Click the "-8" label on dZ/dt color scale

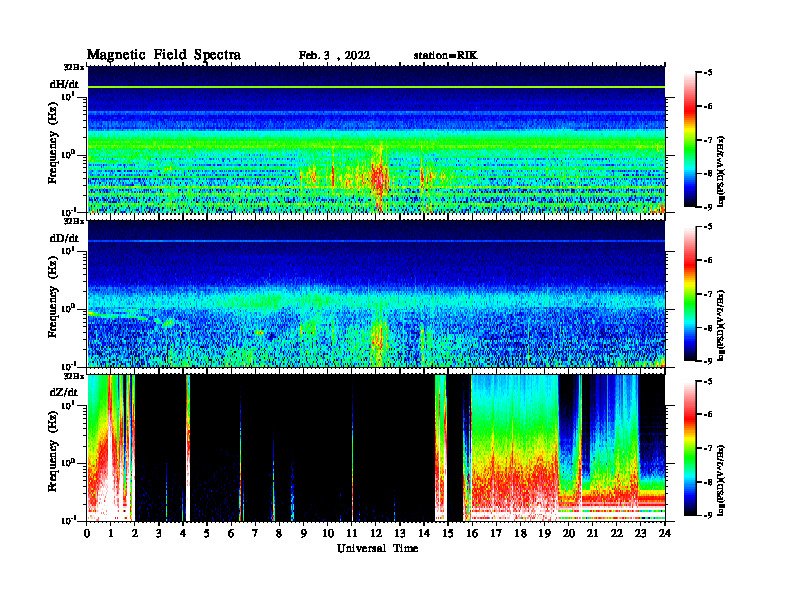708,482
